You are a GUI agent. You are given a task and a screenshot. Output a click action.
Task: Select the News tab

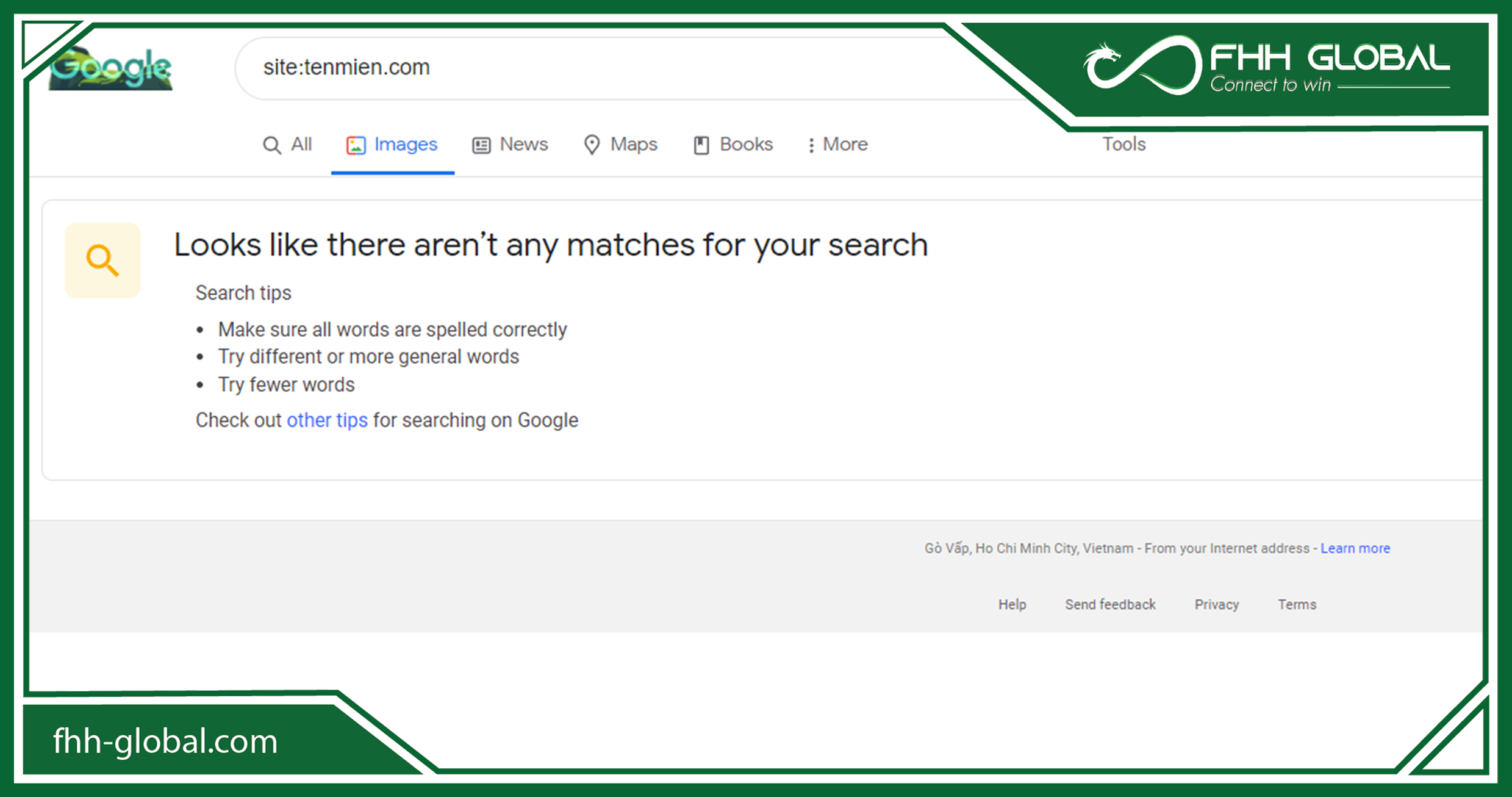pyautogui.click(x=523, y=145)
